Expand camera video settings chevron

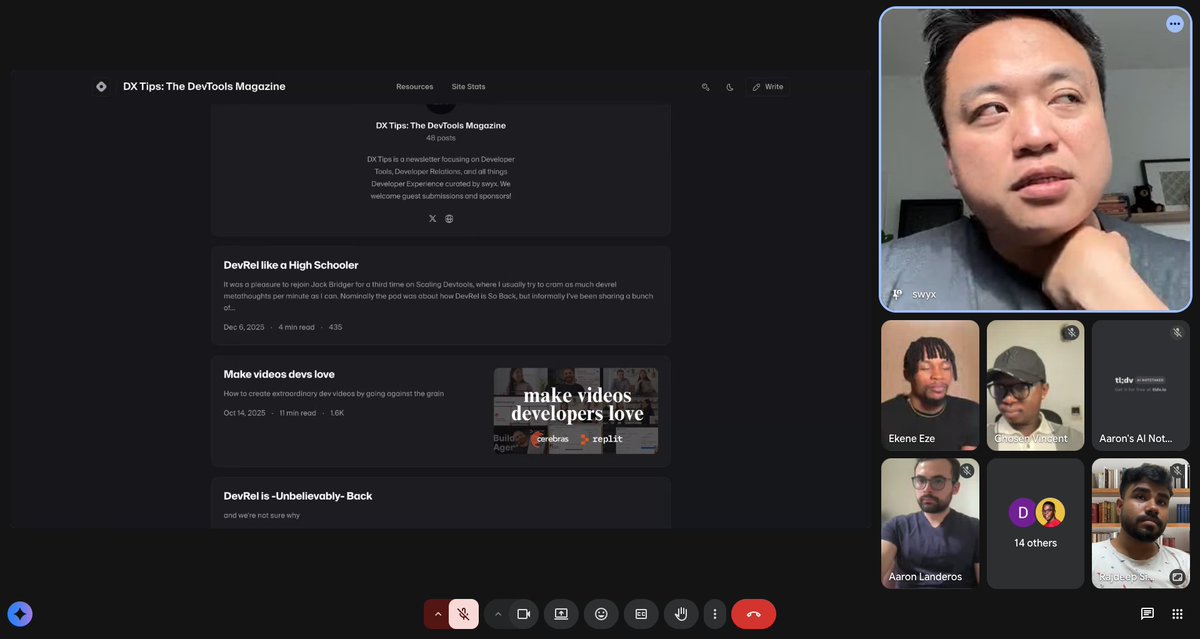(497, 614)
